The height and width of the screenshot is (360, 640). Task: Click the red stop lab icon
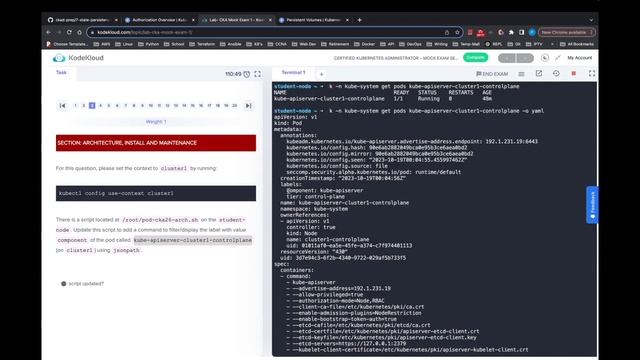tap(573, 73)
